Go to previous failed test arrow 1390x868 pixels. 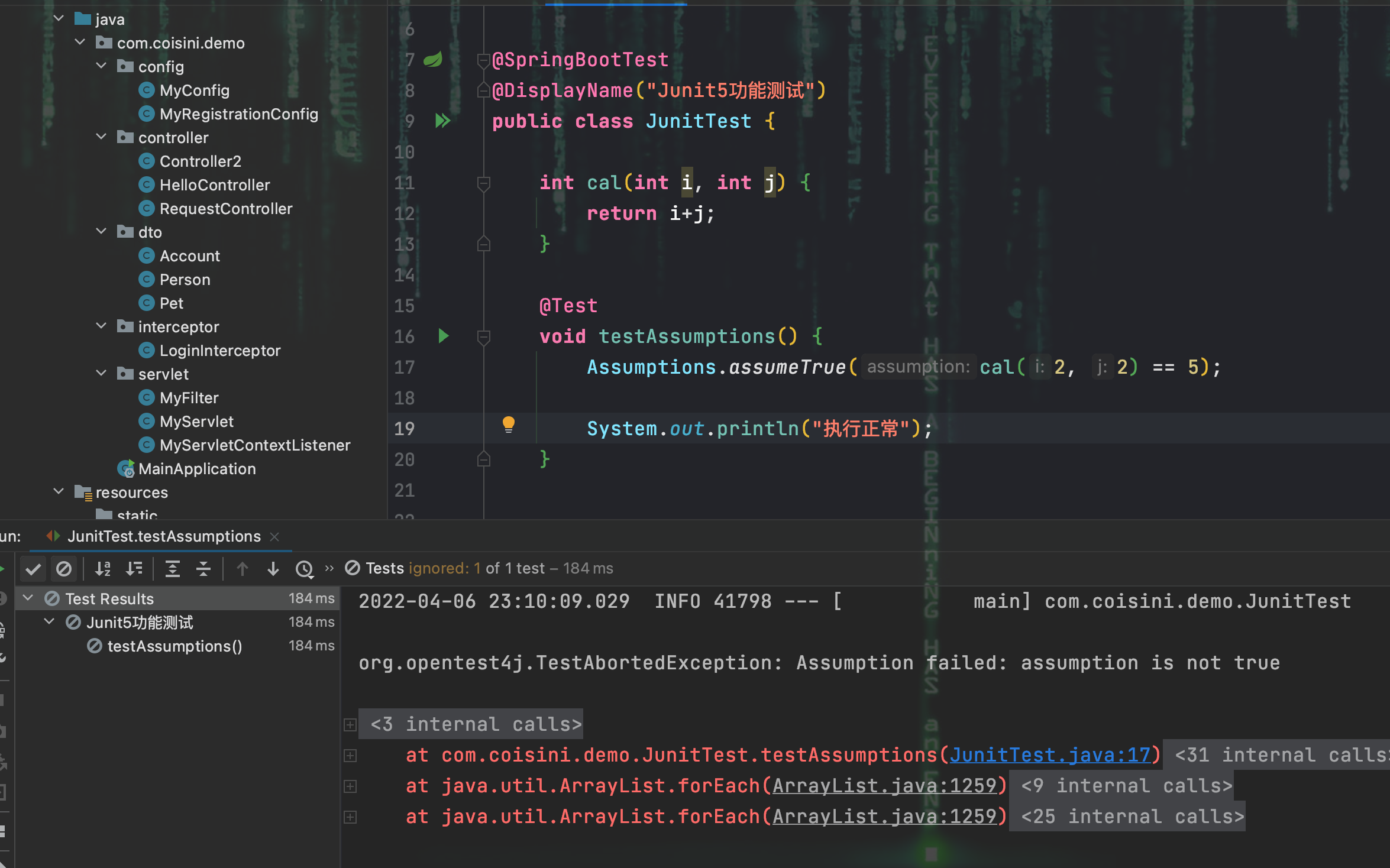[242, 569]
